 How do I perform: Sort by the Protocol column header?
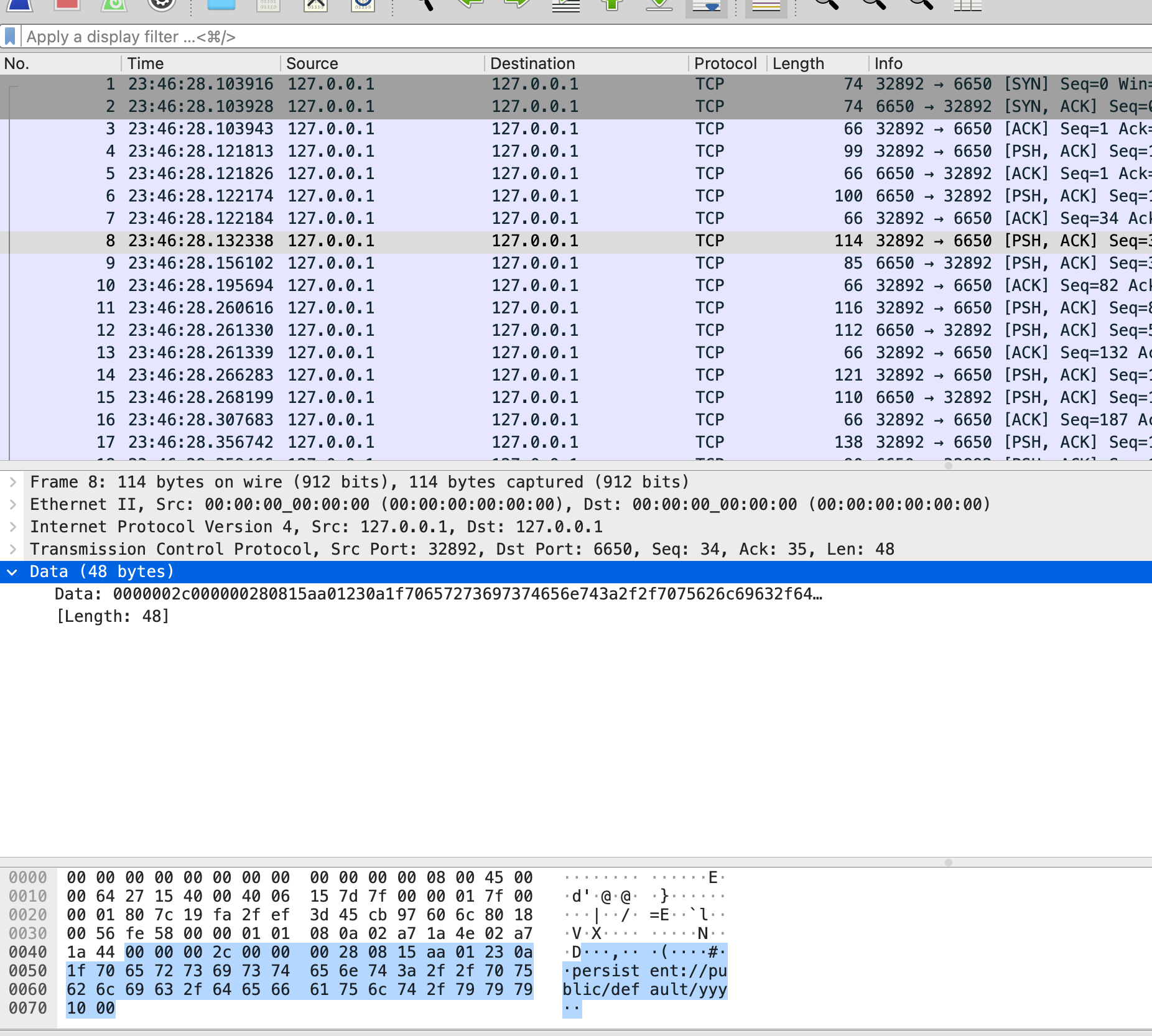(725, 63)
